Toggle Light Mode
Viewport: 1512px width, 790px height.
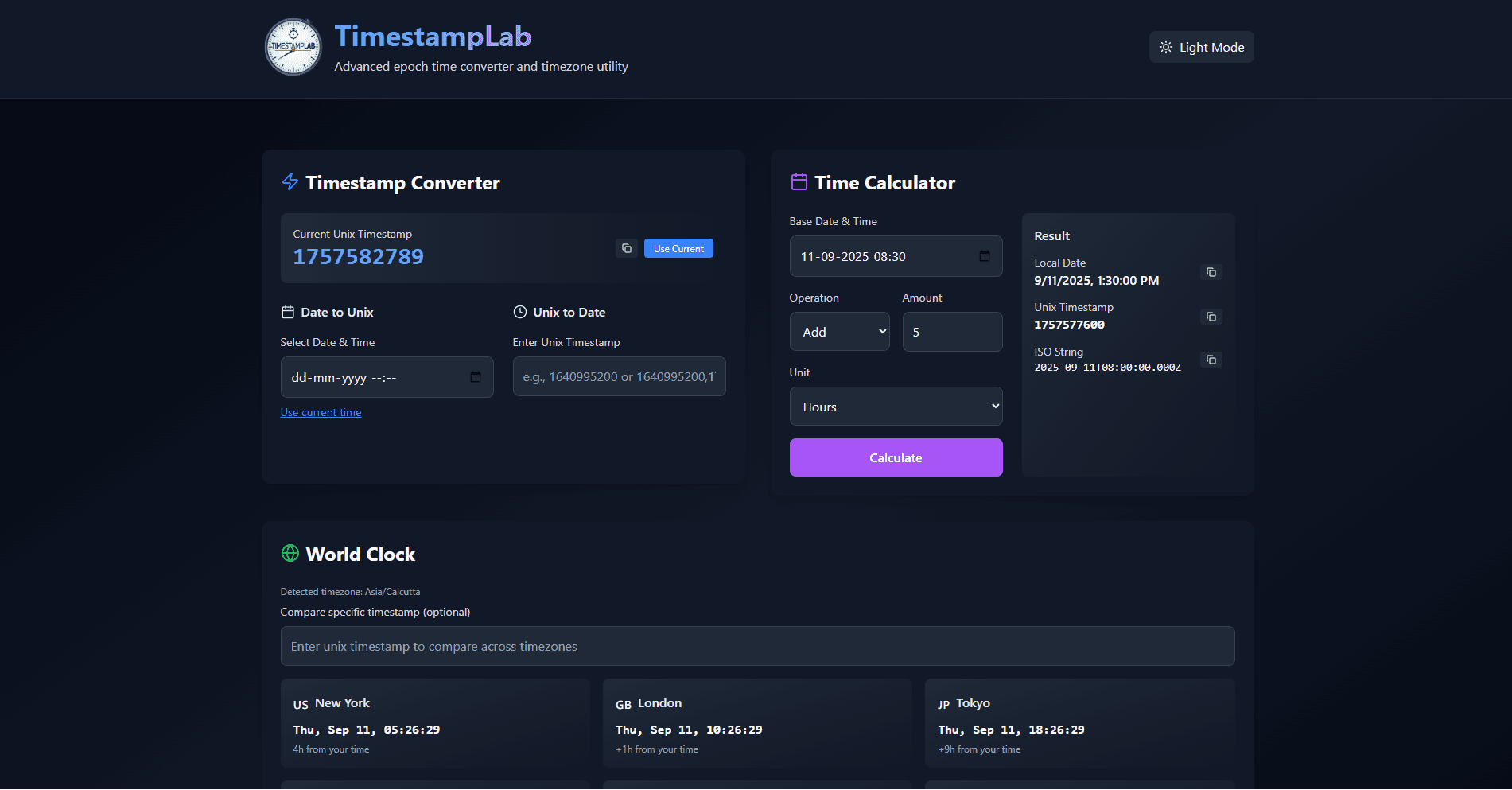tap(1201, 47)
